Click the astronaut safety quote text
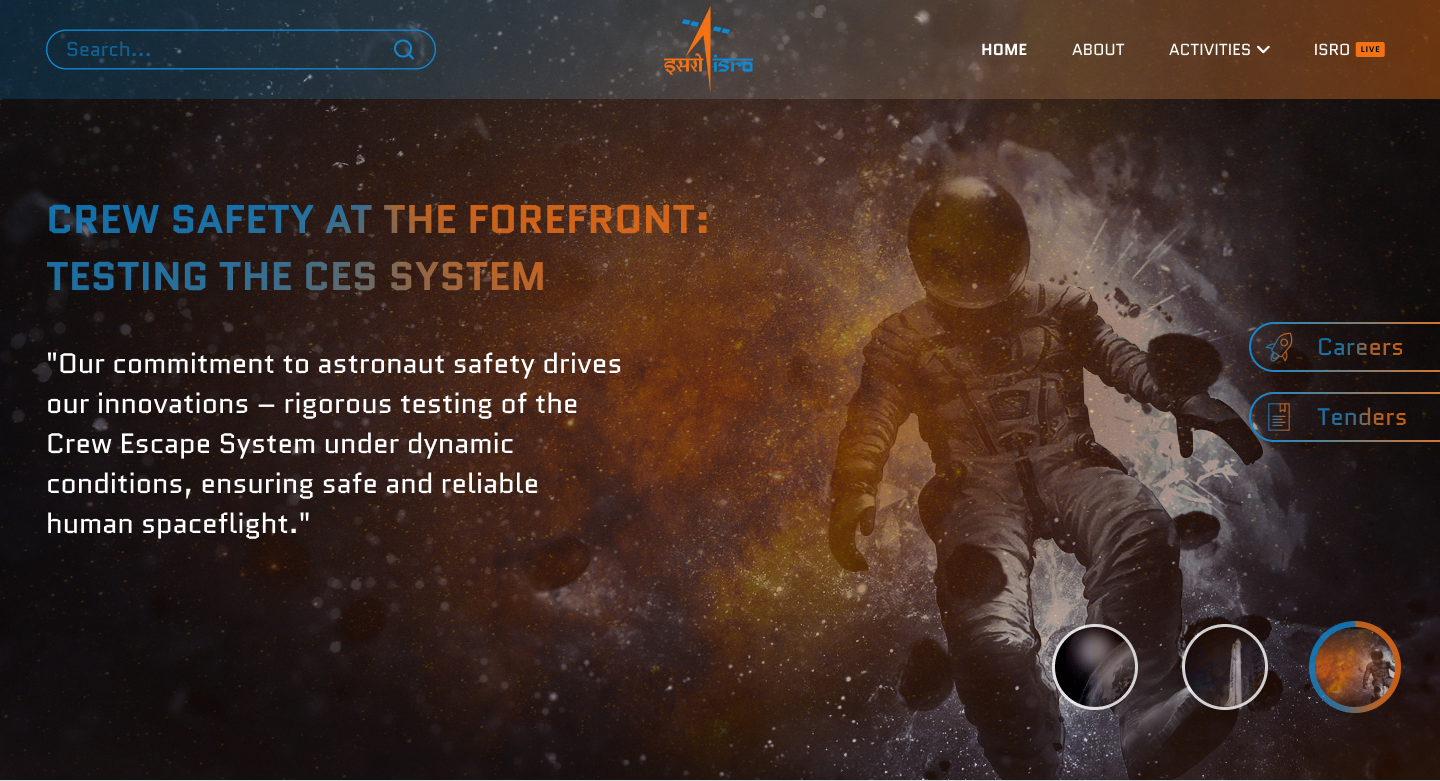1440x781 pixels. pyautogui.click(x=333, y=443)
